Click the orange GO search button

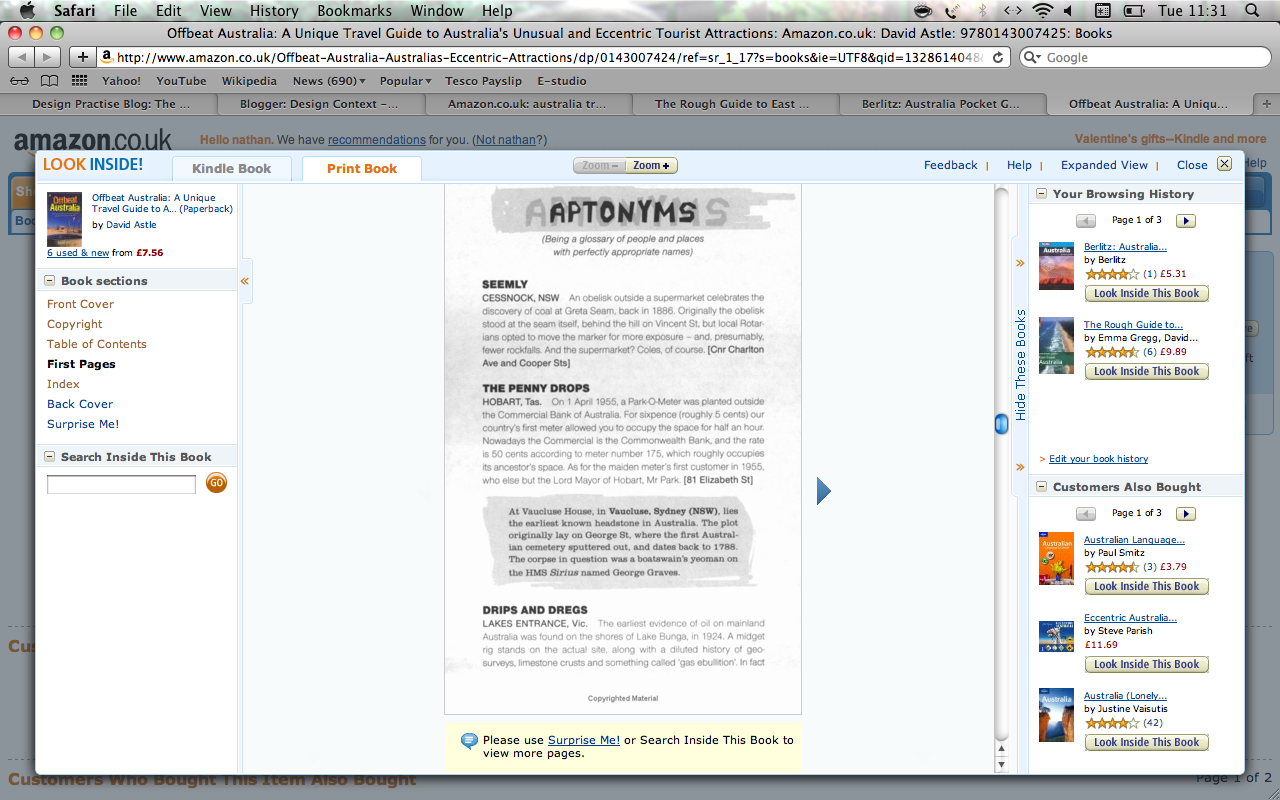[x=216, y=483]
